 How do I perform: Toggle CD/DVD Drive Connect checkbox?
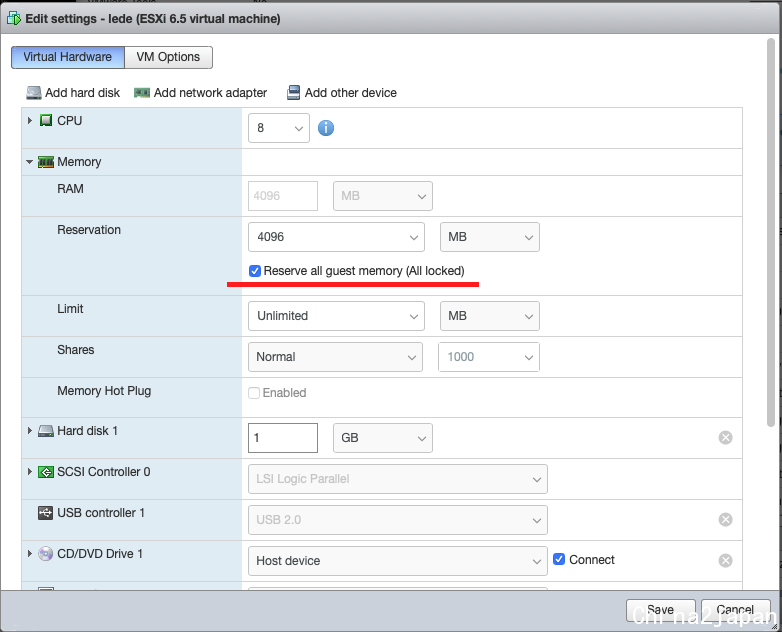tap(559, 559)
